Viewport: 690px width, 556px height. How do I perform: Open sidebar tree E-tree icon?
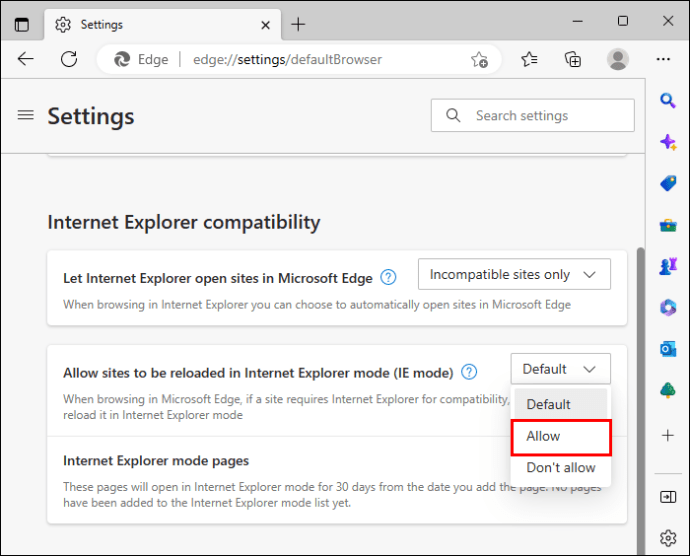click(668, 390)
